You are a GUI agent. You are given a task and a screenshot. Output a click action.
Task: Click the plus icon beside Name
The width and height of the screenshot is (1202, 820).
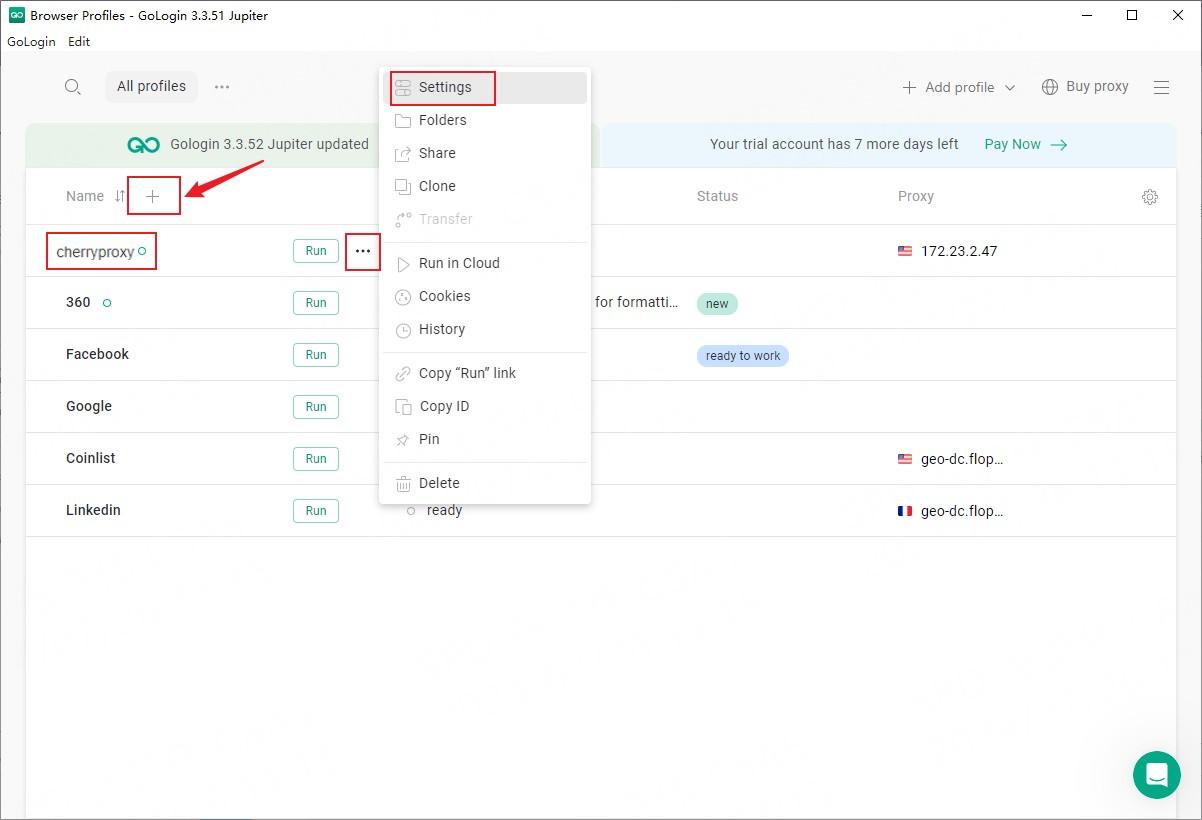[153, 197]
